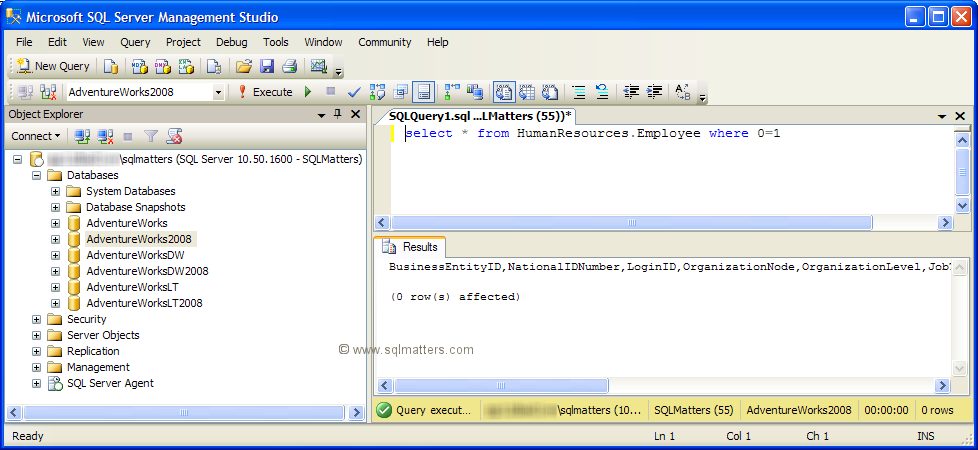This screenshot has height=450, width=978.
Task: Open the Community menu
Action: tap(384, 42)
